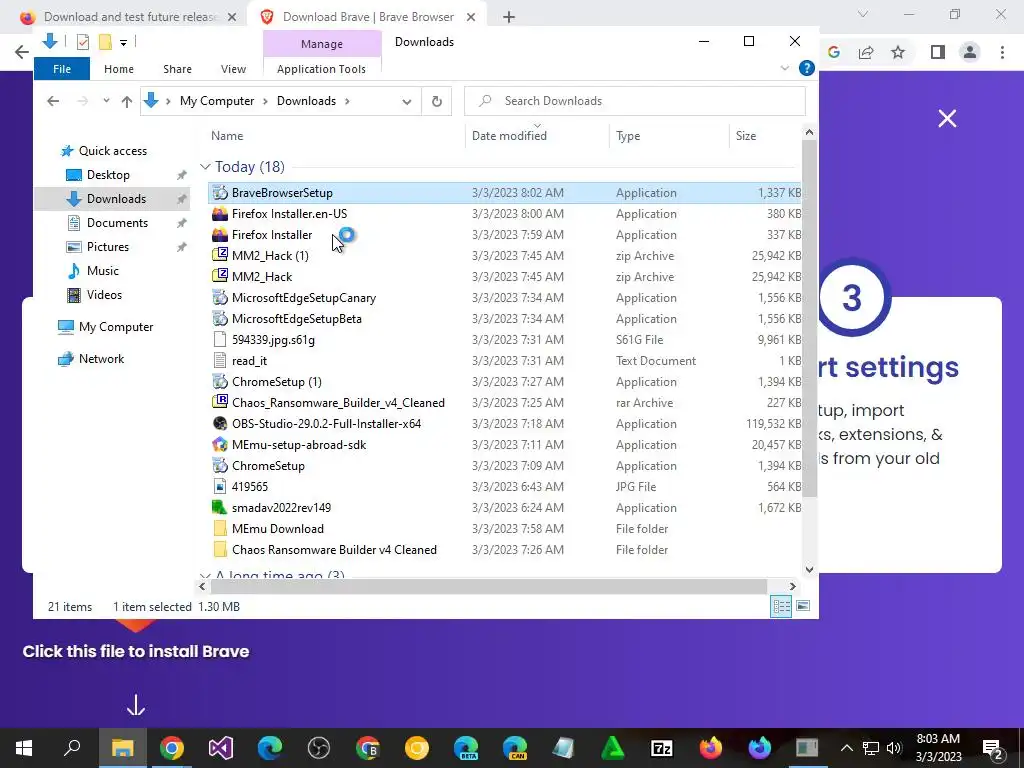Open recent locations dropdown arrow
1024x768 pixels.
pos(106,101)
